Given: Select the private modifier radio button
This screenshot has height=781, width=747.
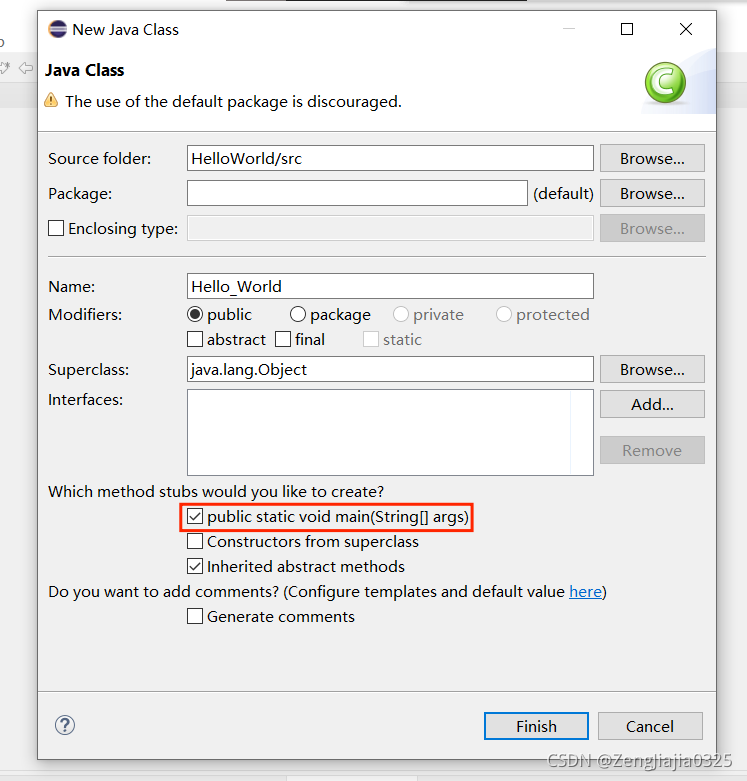Looking at the screenshot, I should (x=401, y=314).
